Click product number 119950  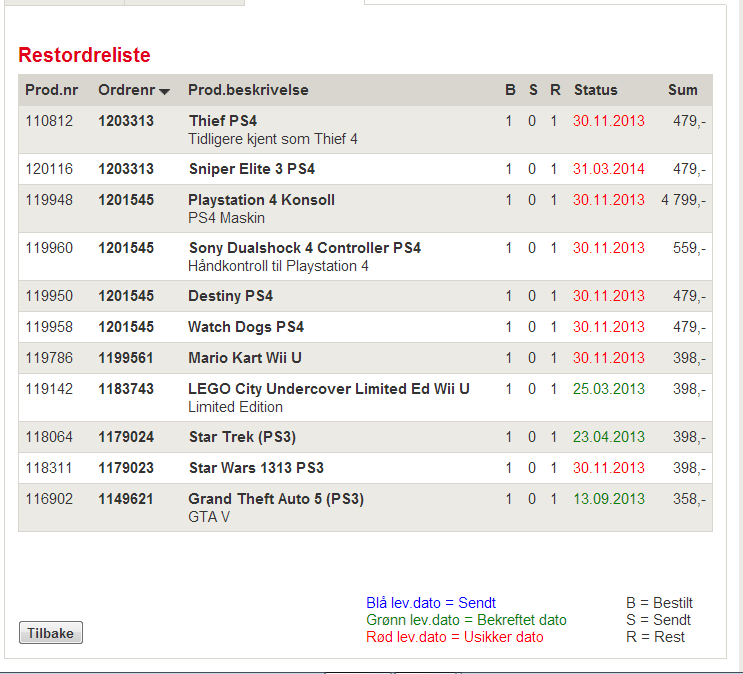pos(49,296)
